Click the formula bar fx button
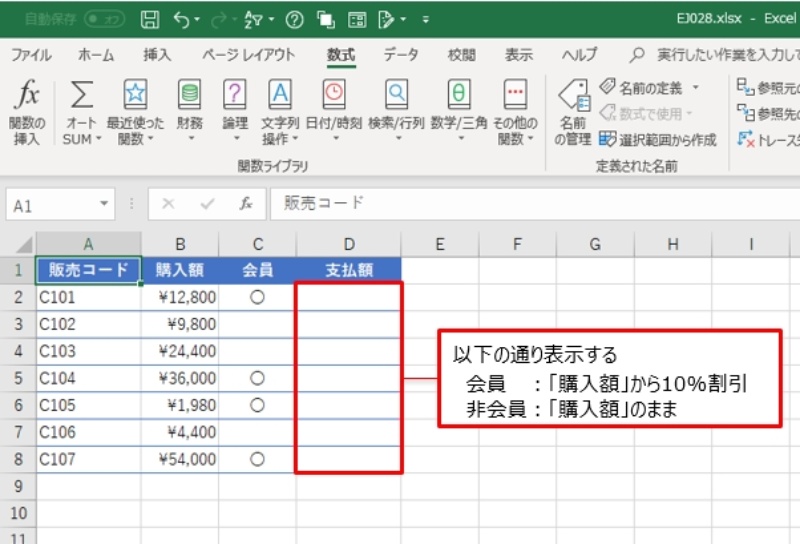Image resolution: width=800 pixels, height=544 pixels. (x=245, y=204)
